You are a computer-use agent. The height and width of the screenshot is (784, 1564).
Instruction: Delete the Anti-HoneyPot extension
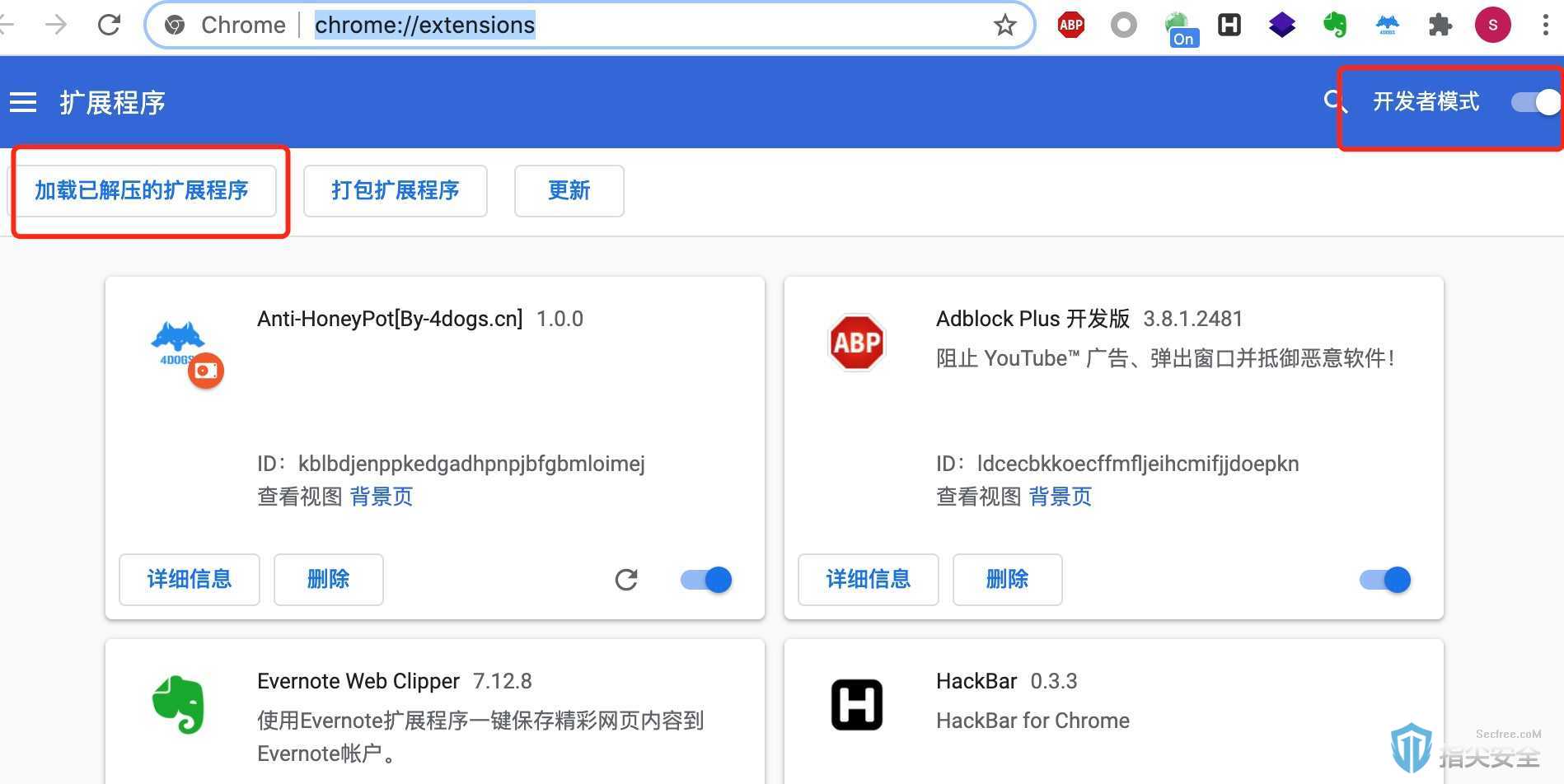point(329,580)
